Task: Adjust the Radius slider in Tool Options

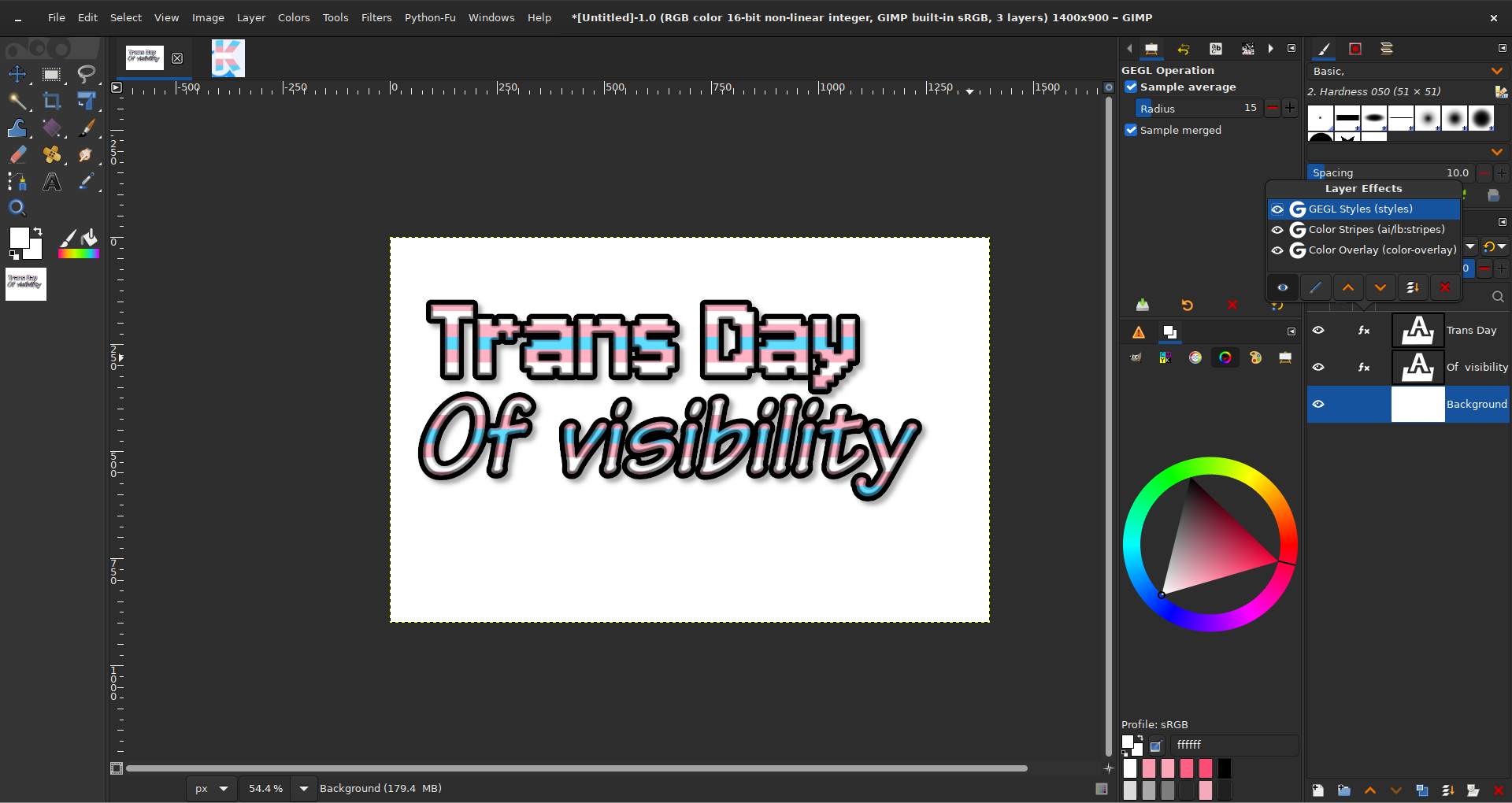Action: click(1199, 109)
